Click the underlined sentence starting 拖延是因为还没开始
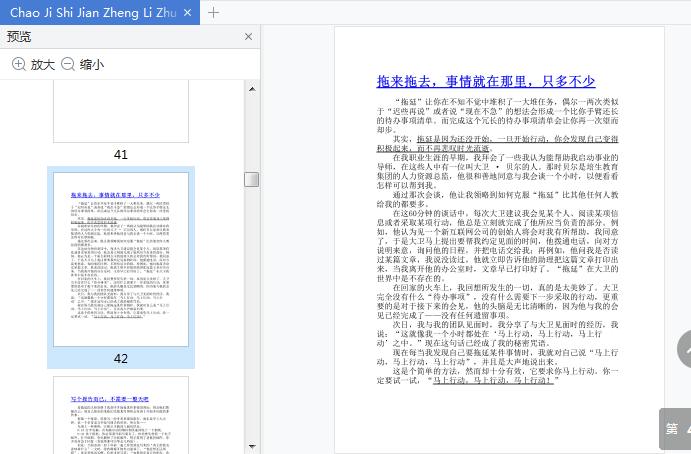Image resolution: width=691 pixels, height=454 pixels. point(497,143)
